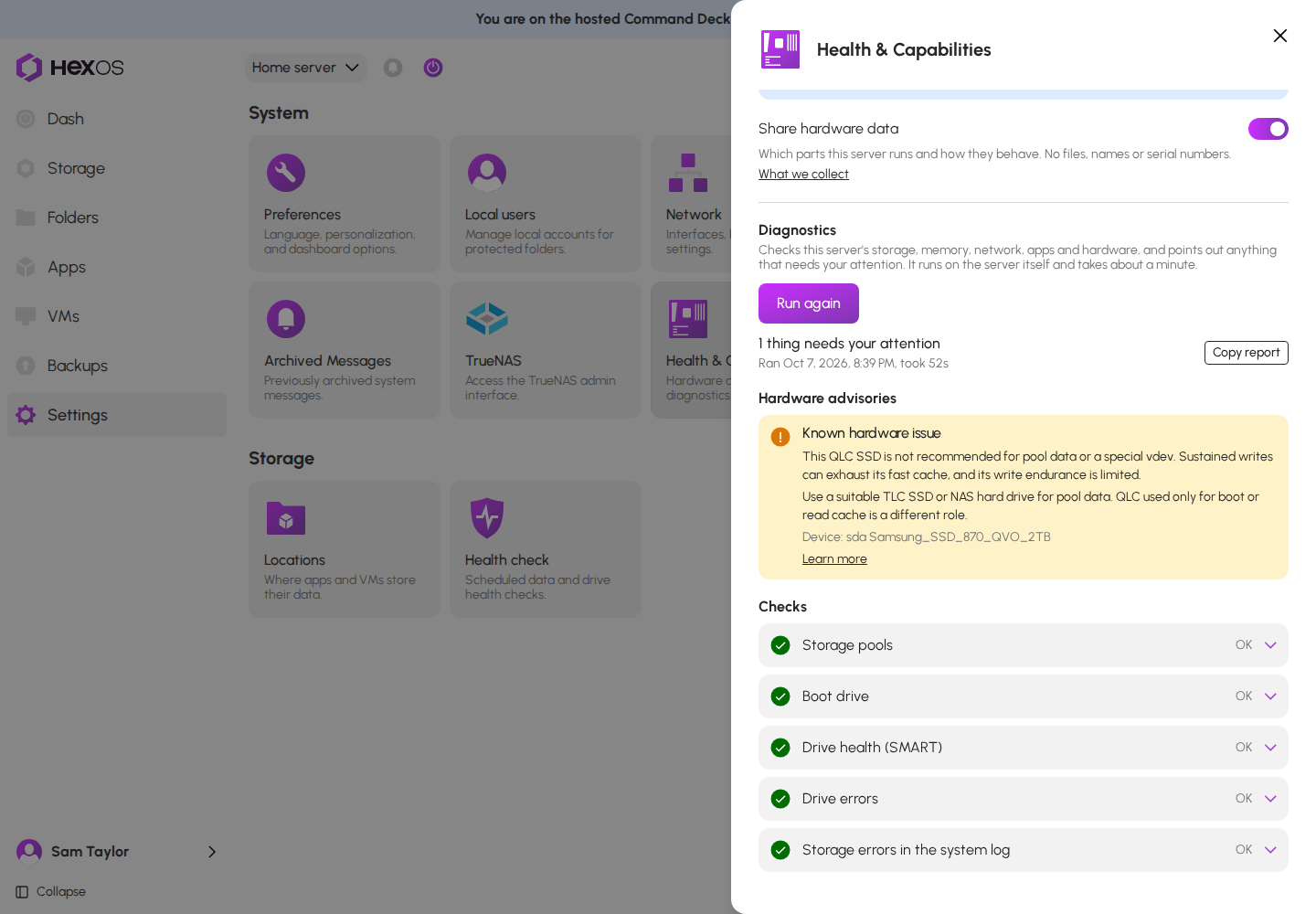Click the Copy report button
This screenshot has height=914, width=1316.
(1247, 353)
